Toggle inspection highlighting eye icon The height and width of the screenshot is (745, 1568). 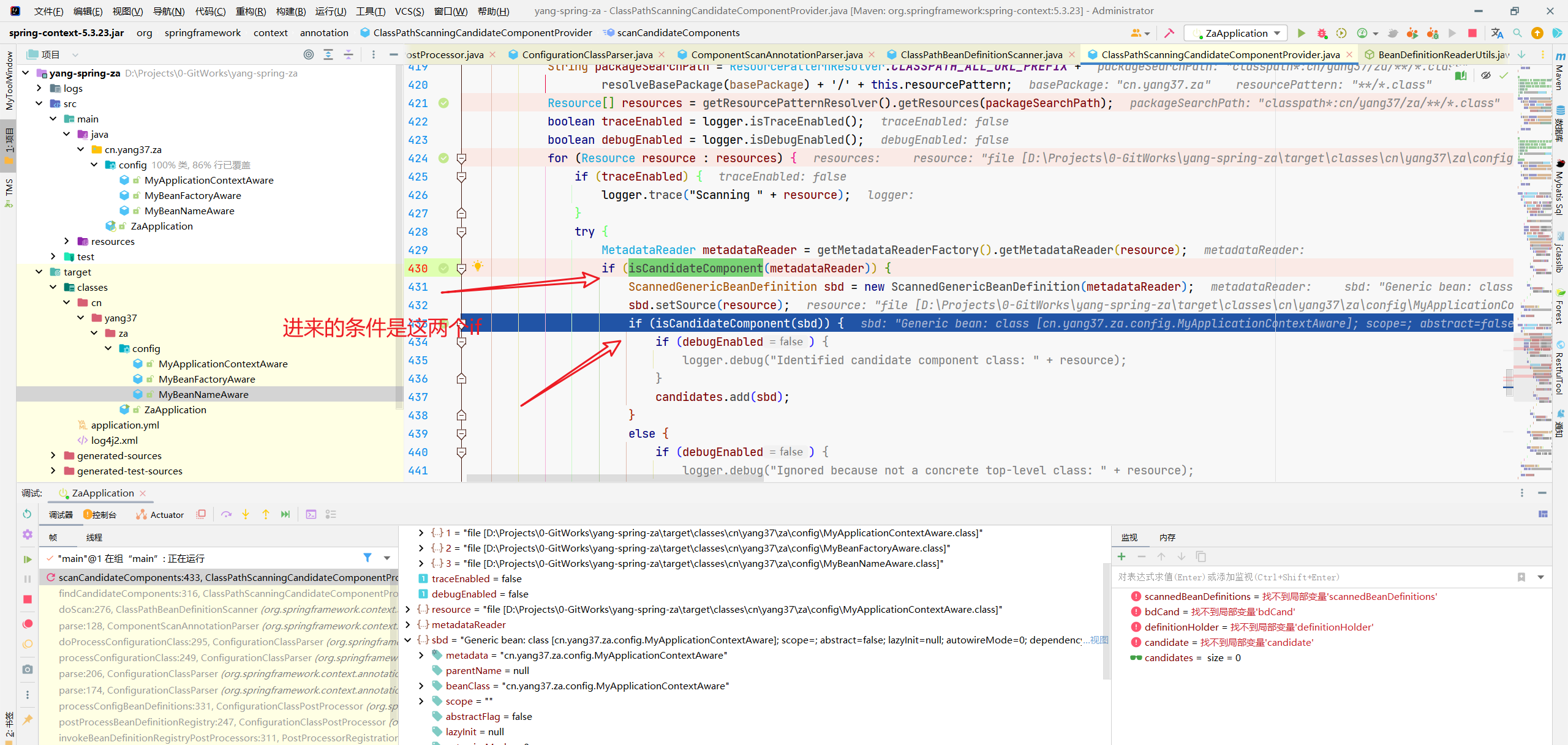(1485, 75)
